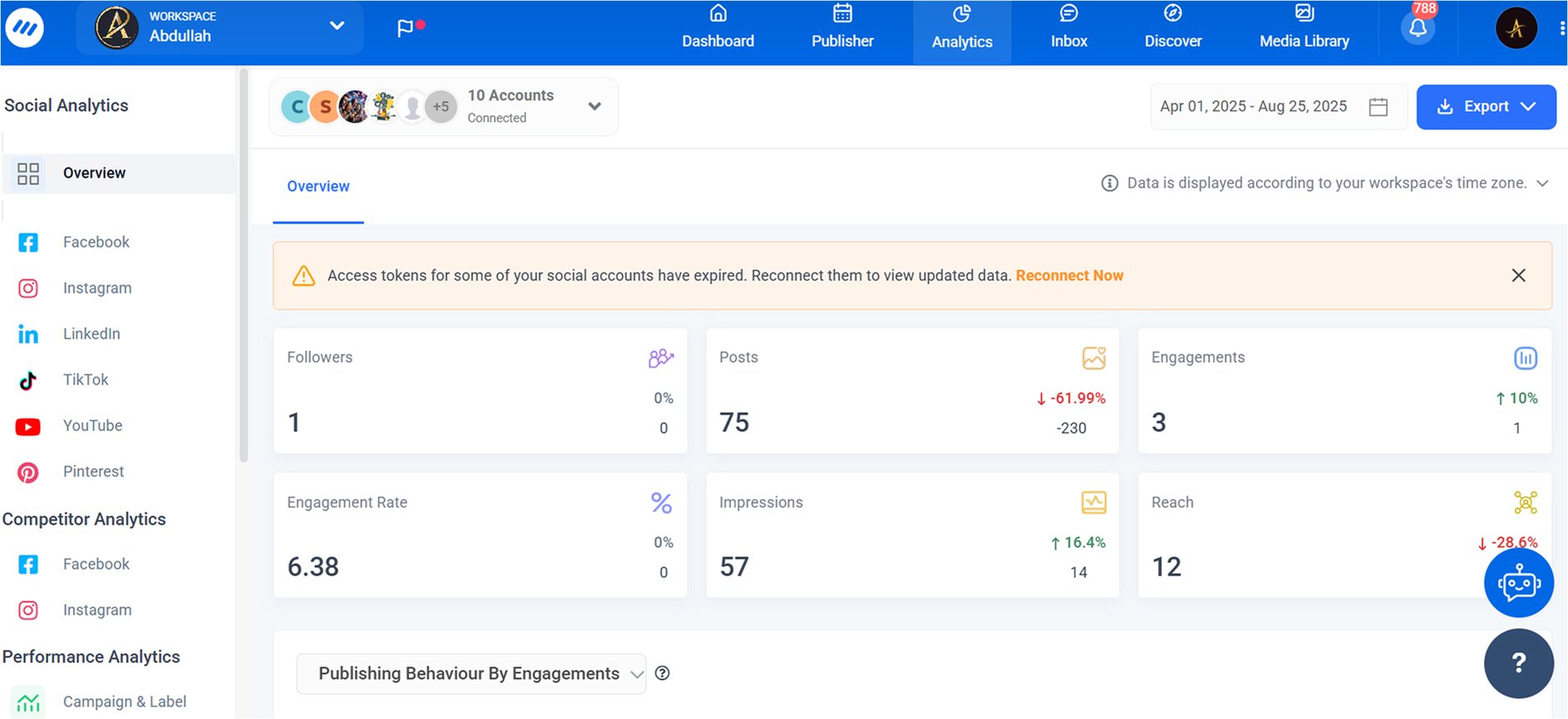
Task: Go to the Publisher menu
Action: 843,28
